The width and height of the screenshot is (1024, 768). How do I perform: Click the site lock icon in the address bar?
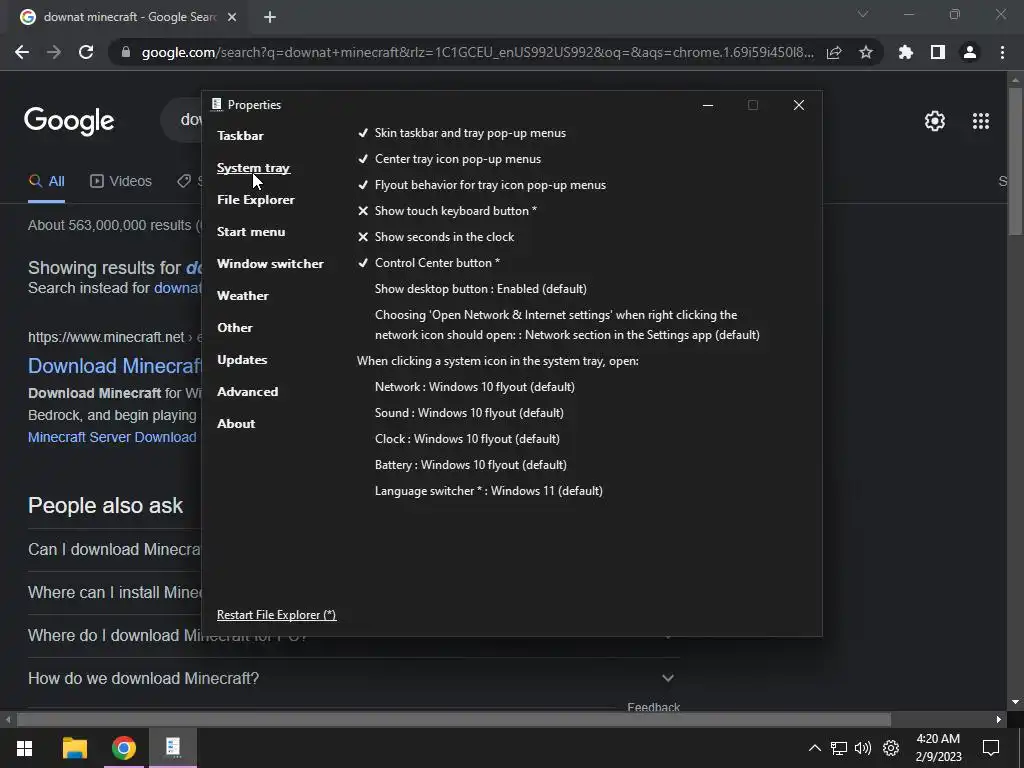tap(126, 52)
